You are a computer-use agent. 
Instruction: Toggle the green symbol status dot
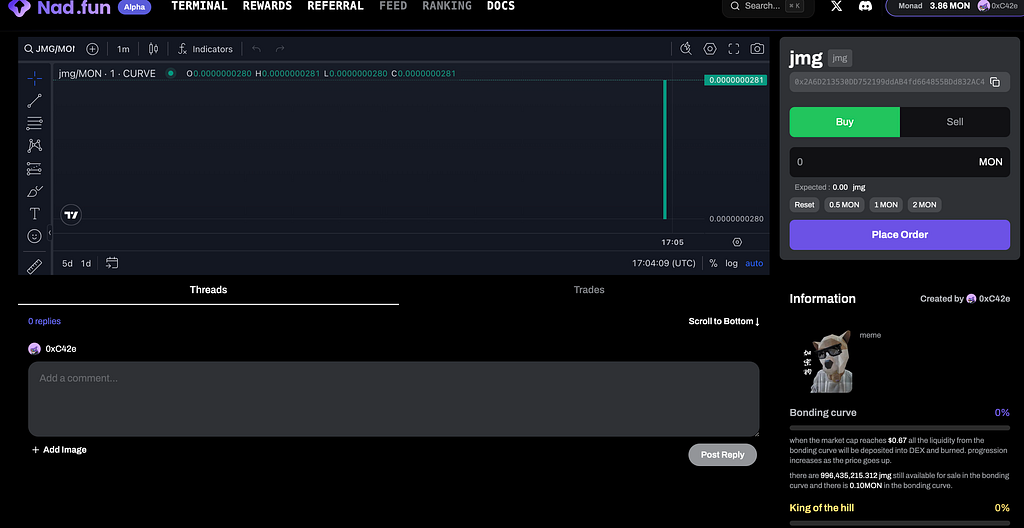[170, 73]
